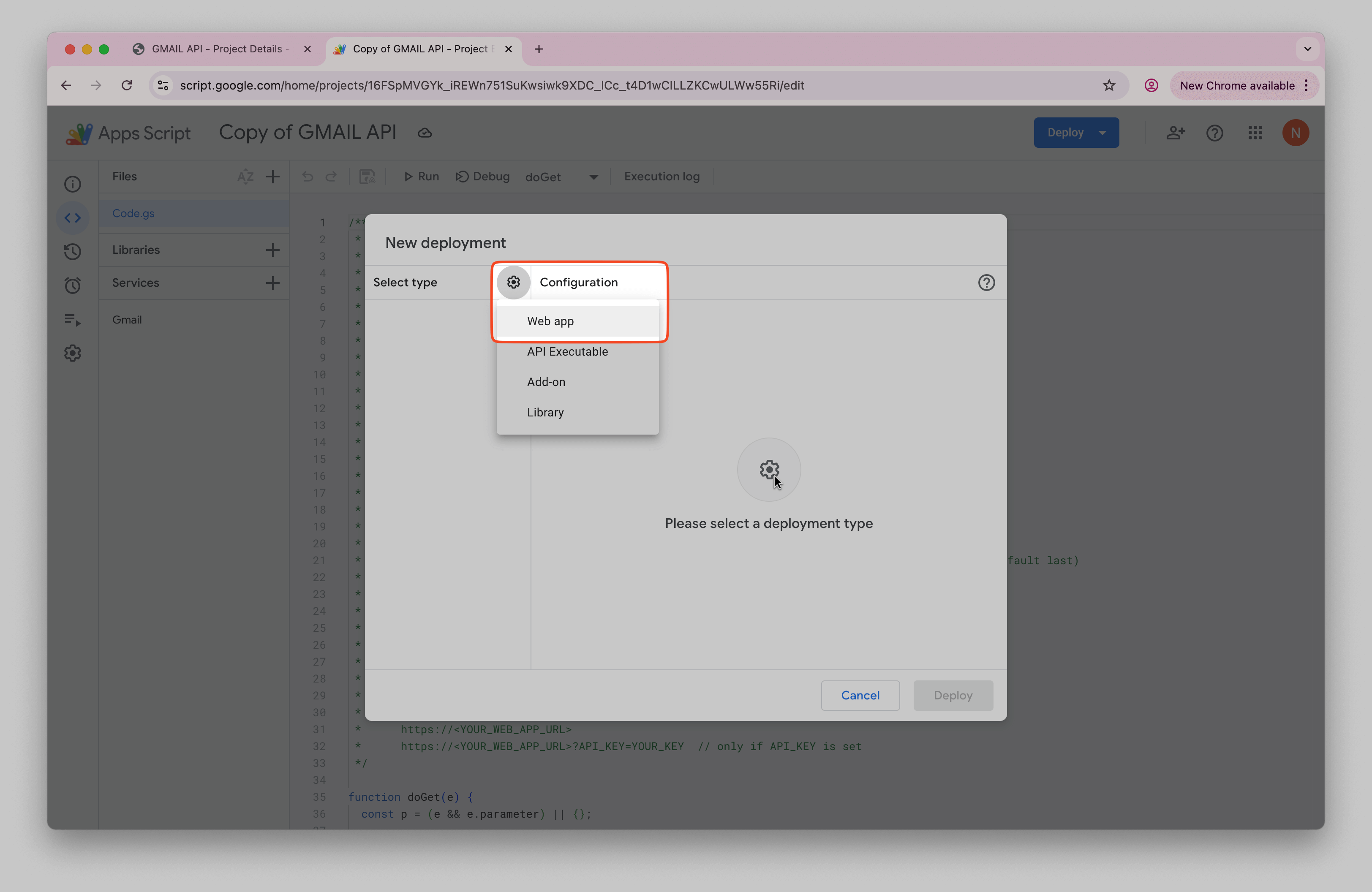Open Chrome profile icon in toolbar
The image size is (1372, 892).
[x=1151, y=85]
